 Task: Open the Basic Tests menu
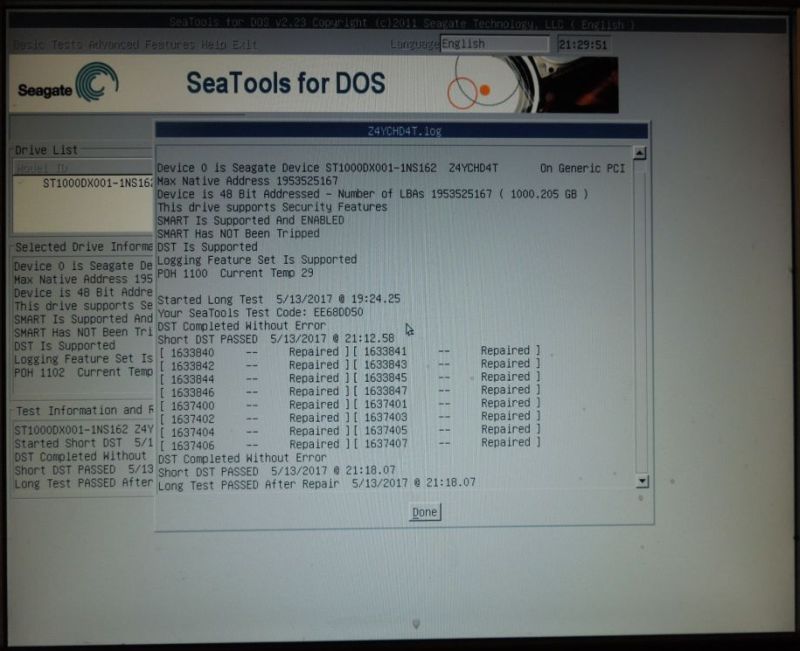46,45
